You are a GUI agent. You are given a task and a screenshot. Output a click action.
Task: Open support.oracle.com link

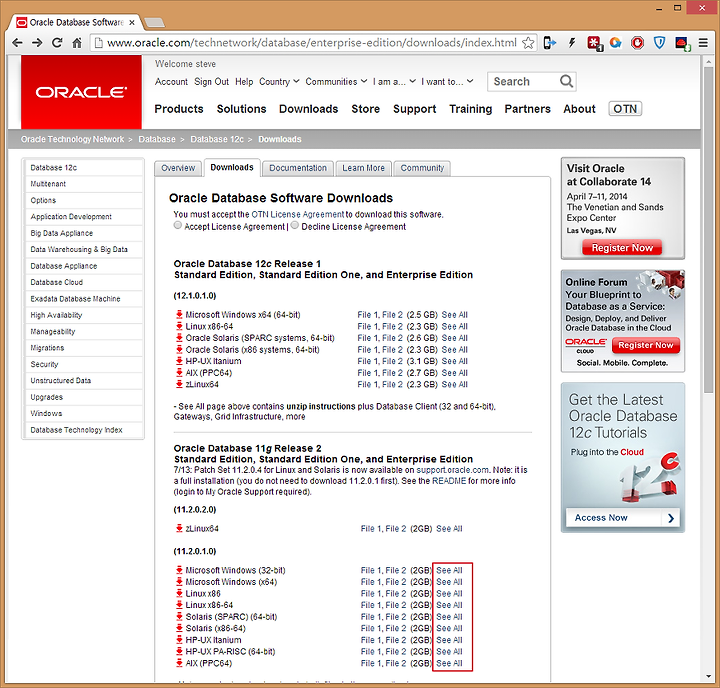(x=452, y=470)
